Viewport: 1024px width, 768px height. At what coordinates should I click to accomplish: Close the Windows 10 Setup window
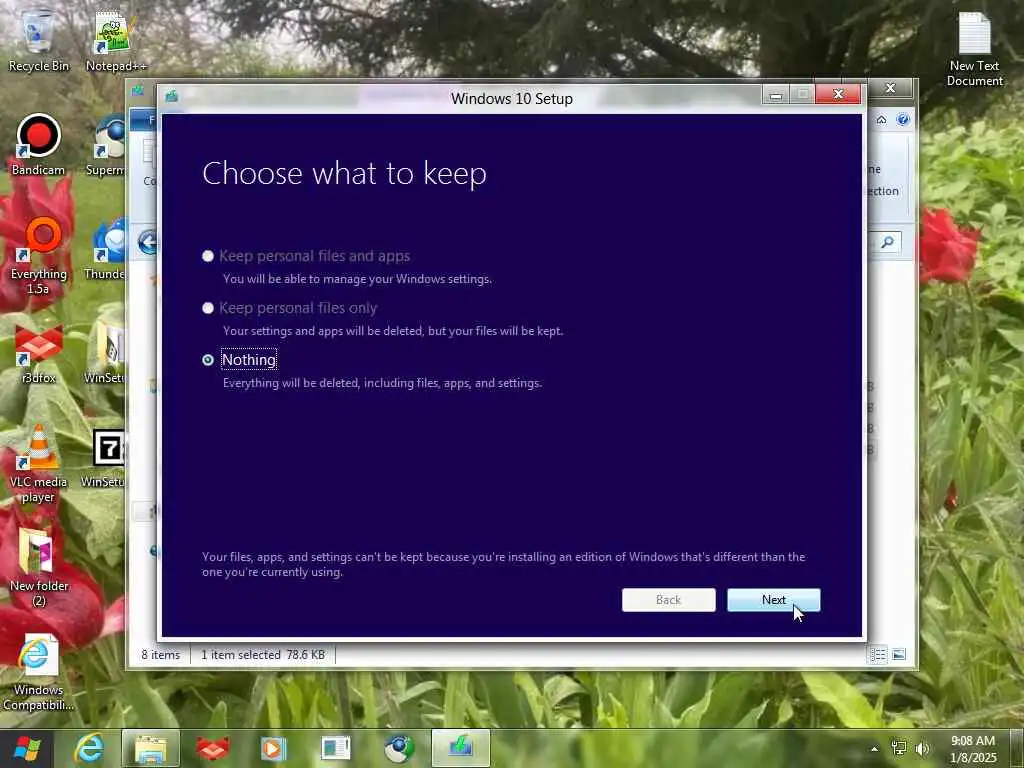coord(839,95)
